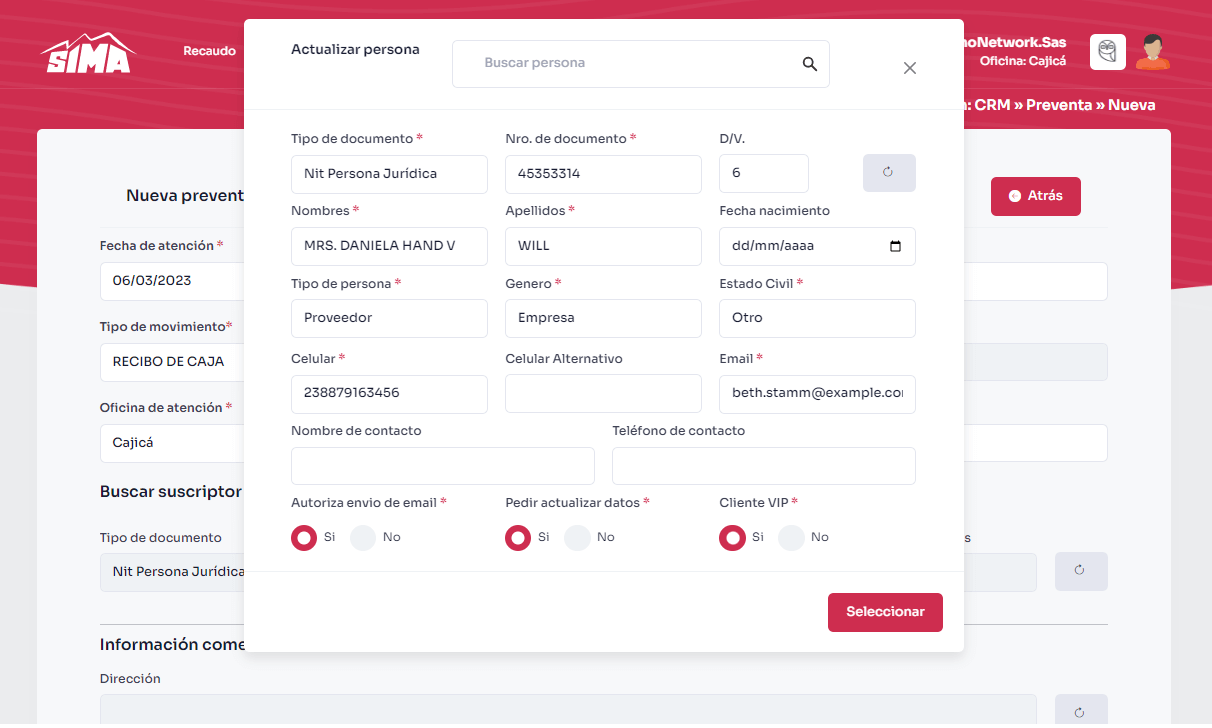Select Si for Cliente VIP
This screenshot has height=728, width=1212.
[x=733, y=538]
